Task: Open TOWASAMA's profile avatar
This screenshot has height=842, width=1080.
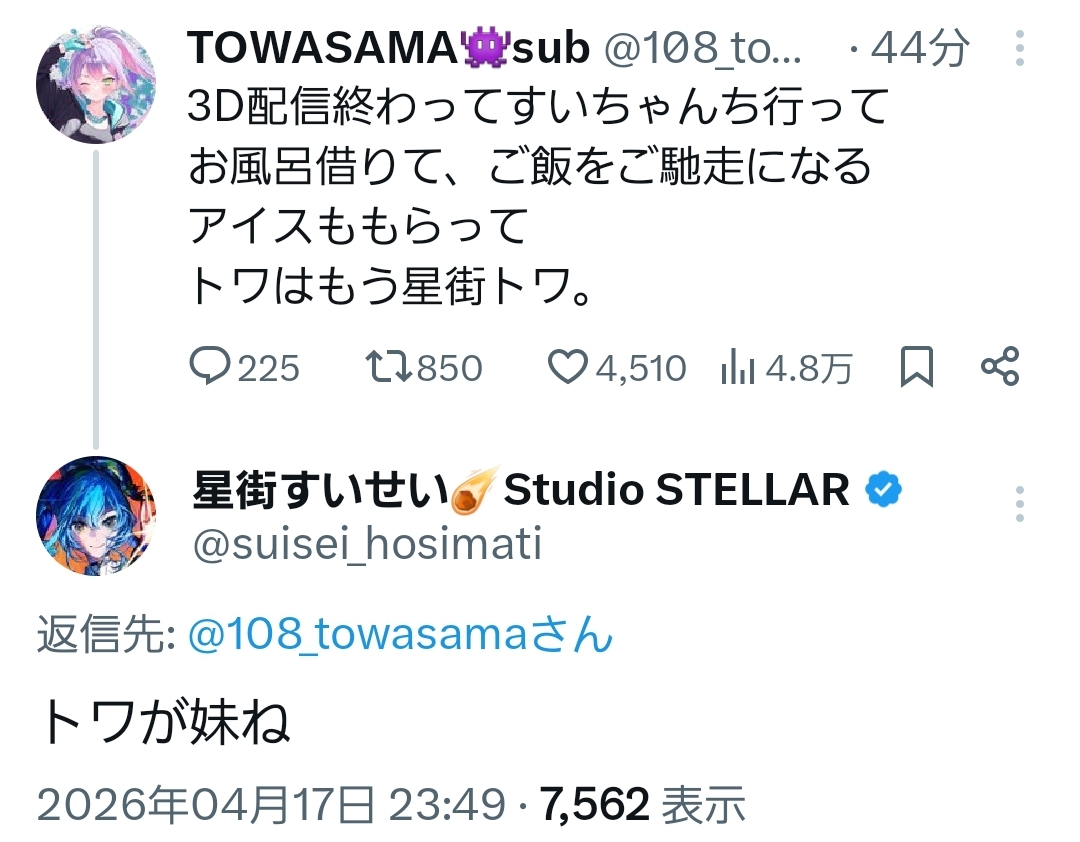Action: (96, 85)
